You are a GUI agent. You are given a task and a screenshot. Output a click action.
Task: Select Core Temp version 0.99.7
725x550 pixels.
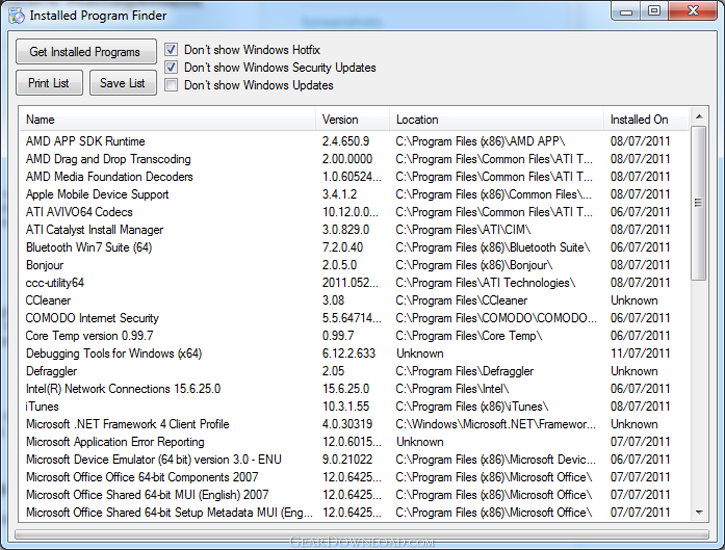(355, 336)
